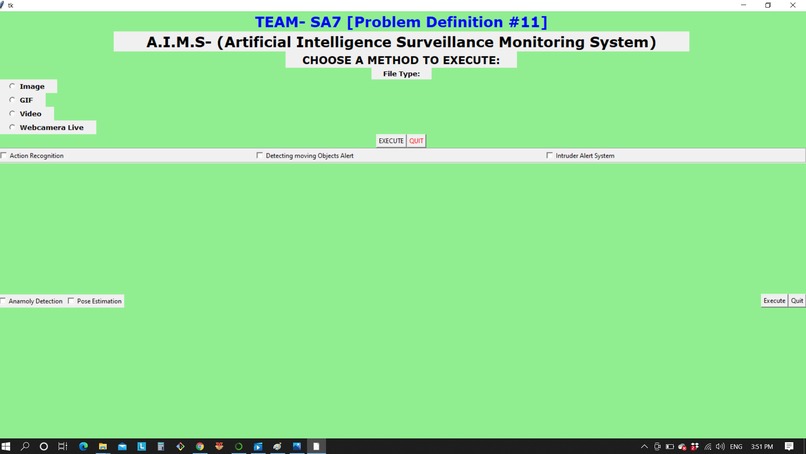Check the Anamoly Detection option

point(3,301)
